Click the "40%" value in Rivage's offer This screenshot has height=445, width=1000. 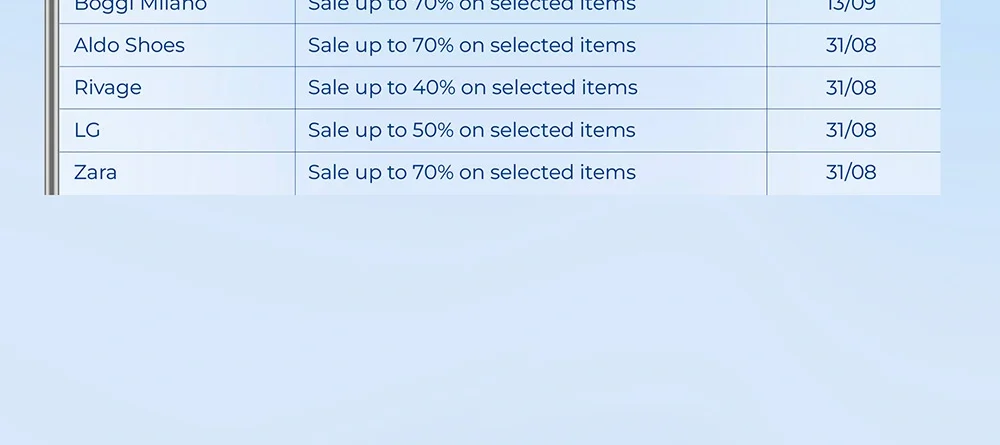coord(434,88)
